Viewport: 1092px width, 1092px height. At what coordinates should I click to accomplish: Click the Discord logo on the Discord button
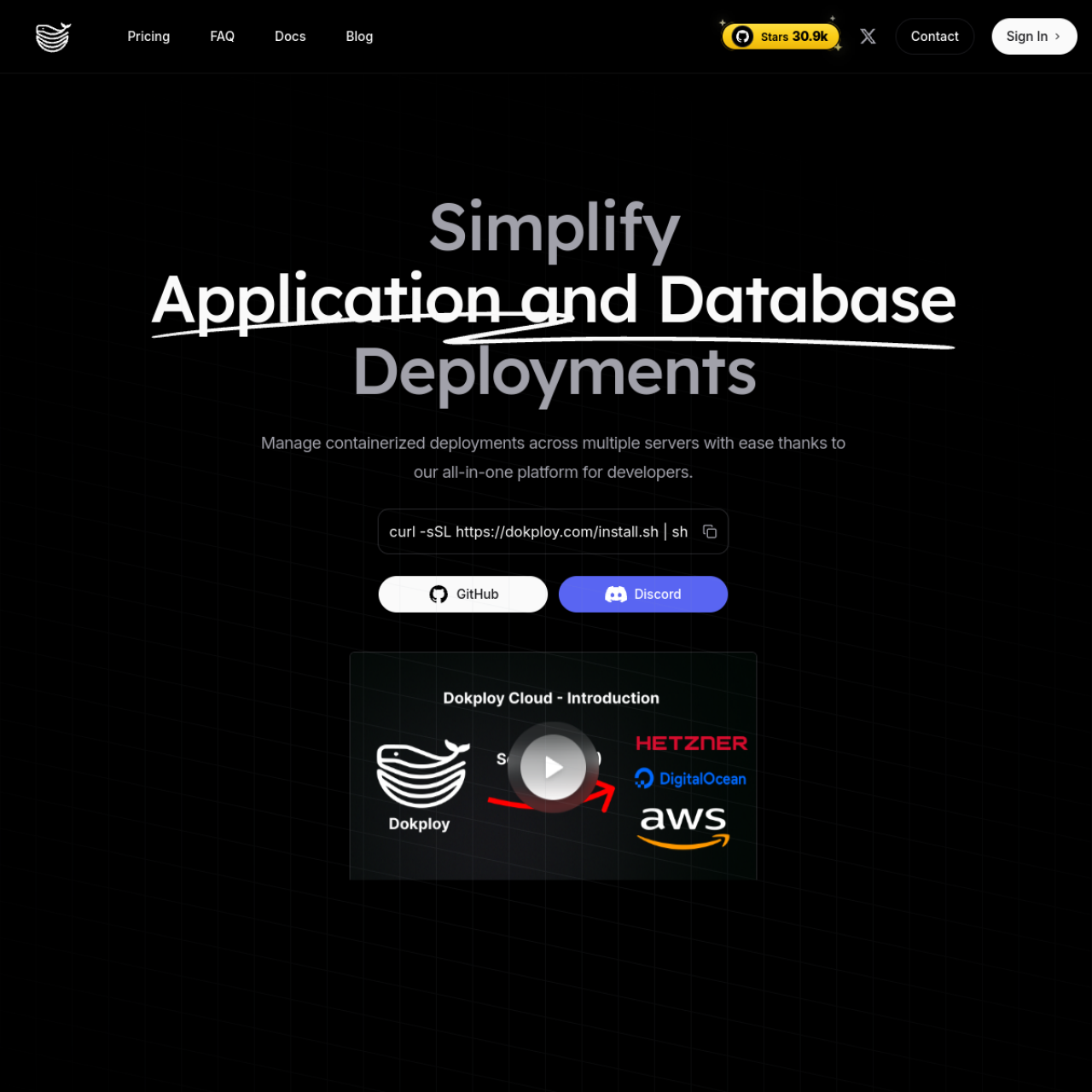point(617,594)
